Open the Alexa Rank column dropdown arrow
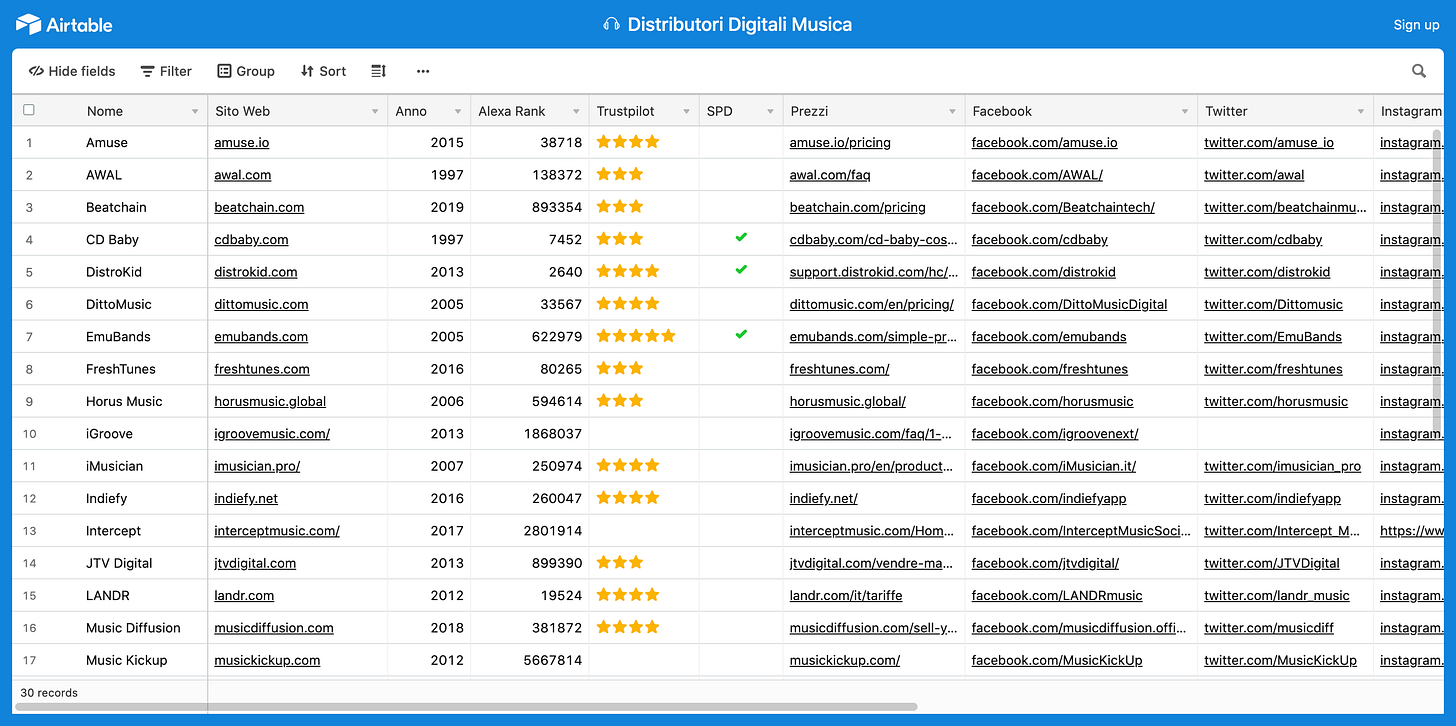Viewport: 1456px width, 726px height. click(x=576, y=111)
